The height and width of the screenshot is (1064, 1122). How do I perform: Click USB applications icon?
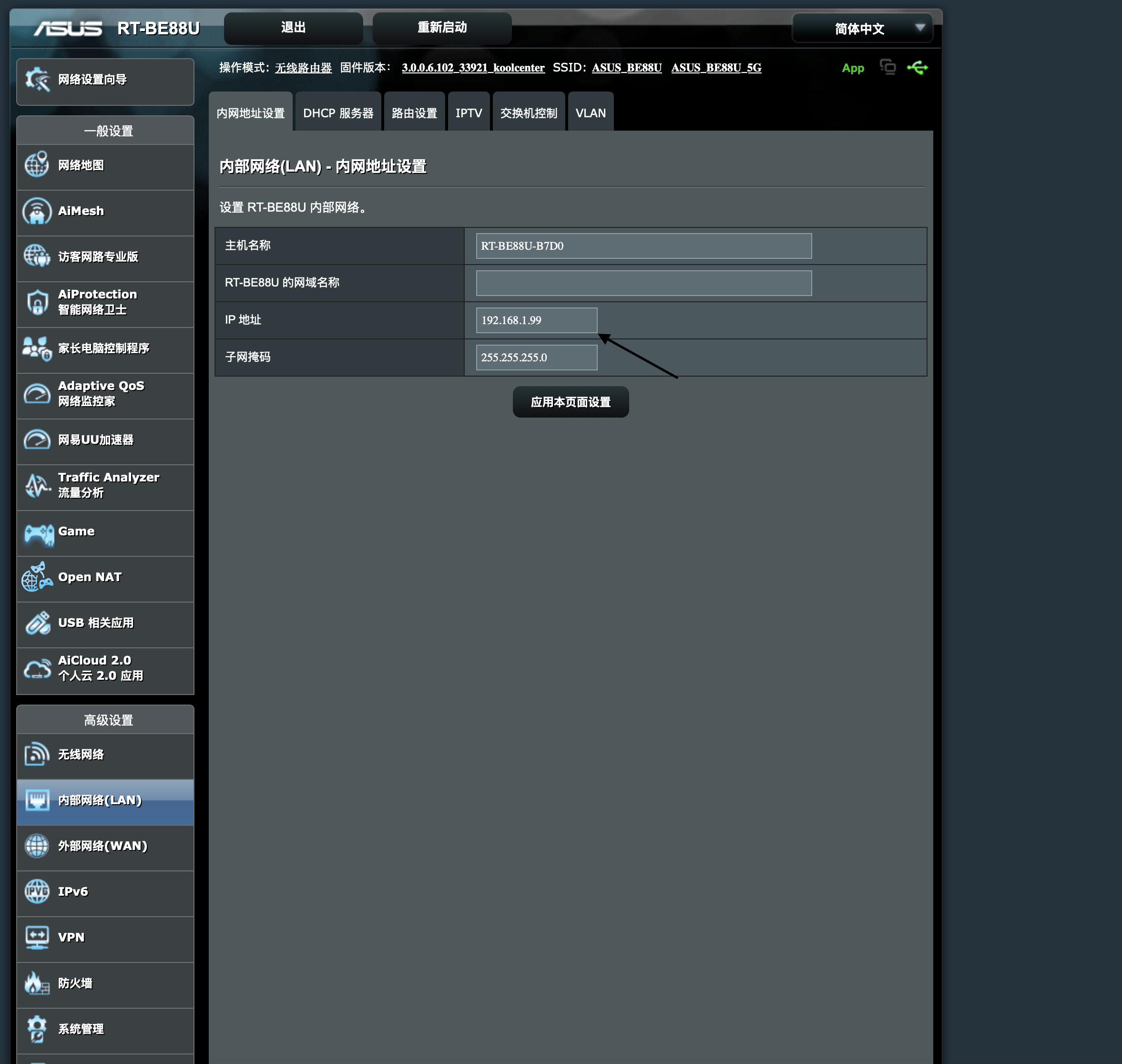point(38,623)
